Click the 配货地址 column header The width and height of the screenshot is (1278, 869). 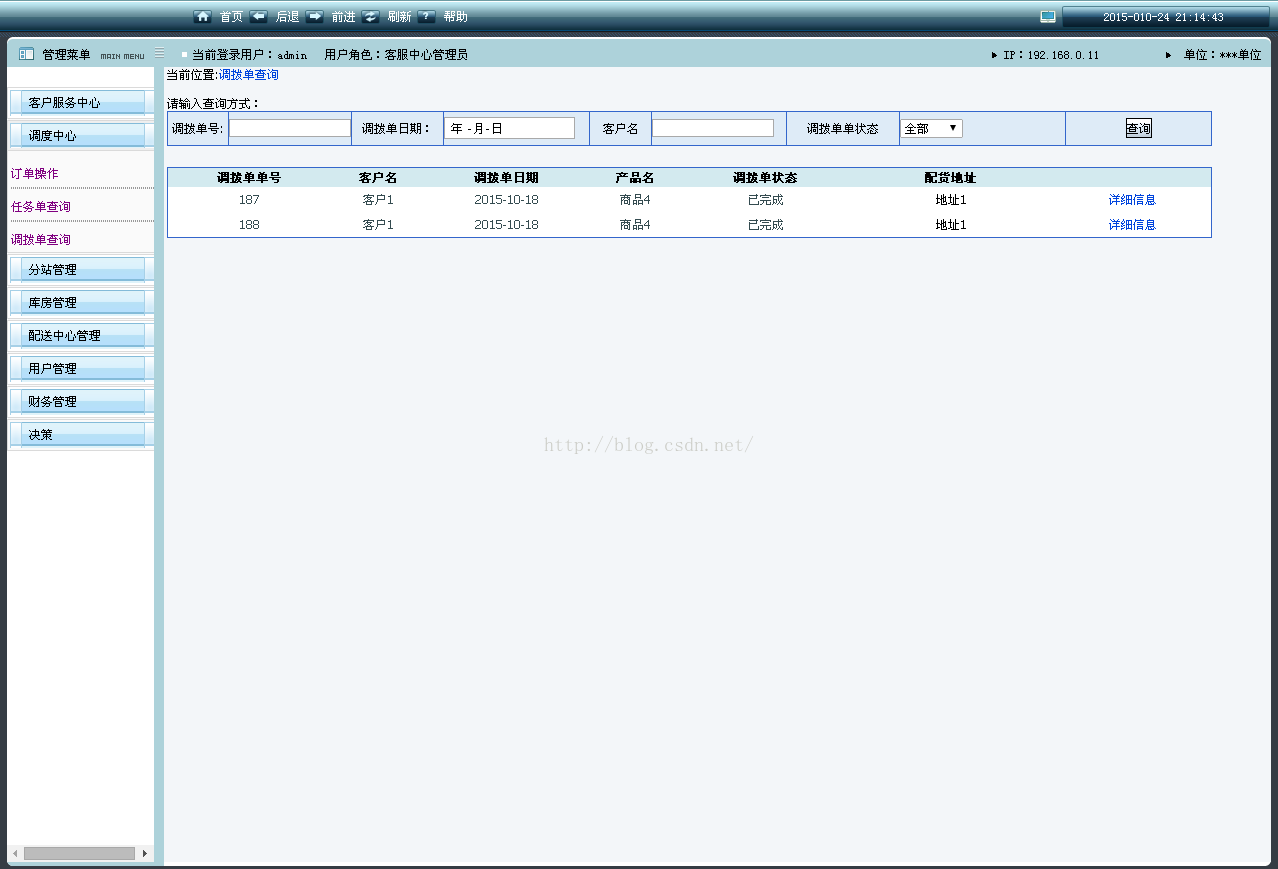(x=950, y=178)
